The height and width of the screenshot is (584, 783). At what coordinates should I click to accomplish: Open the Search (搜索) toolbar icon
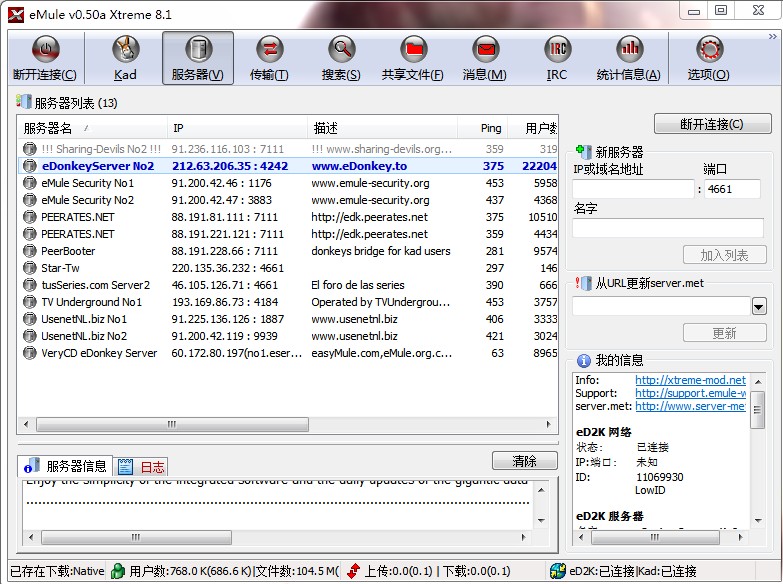(x=341, y=49)
